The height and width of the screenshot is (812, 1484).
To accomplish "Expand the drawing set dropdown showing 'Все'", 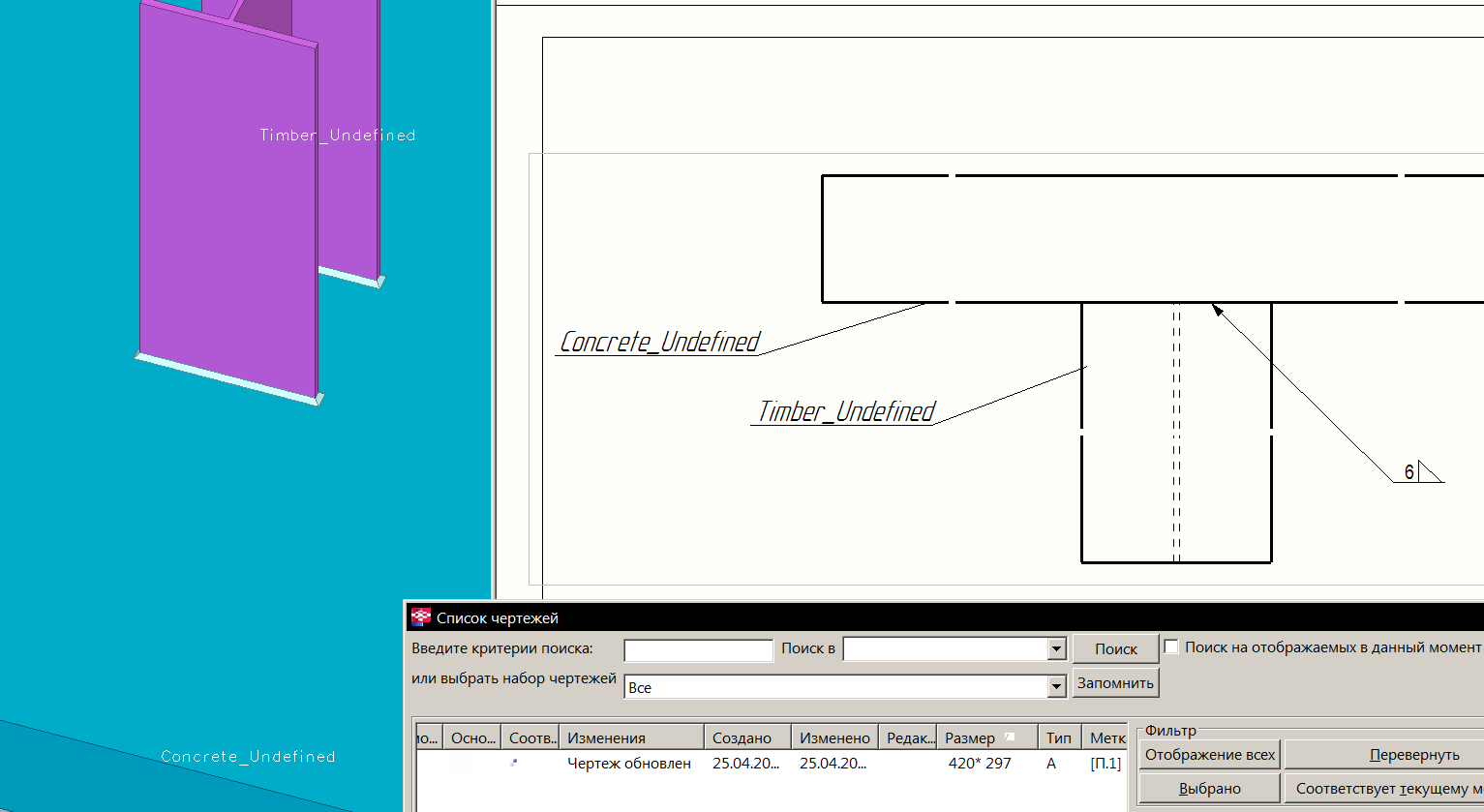I will (x=1056, y=687).
